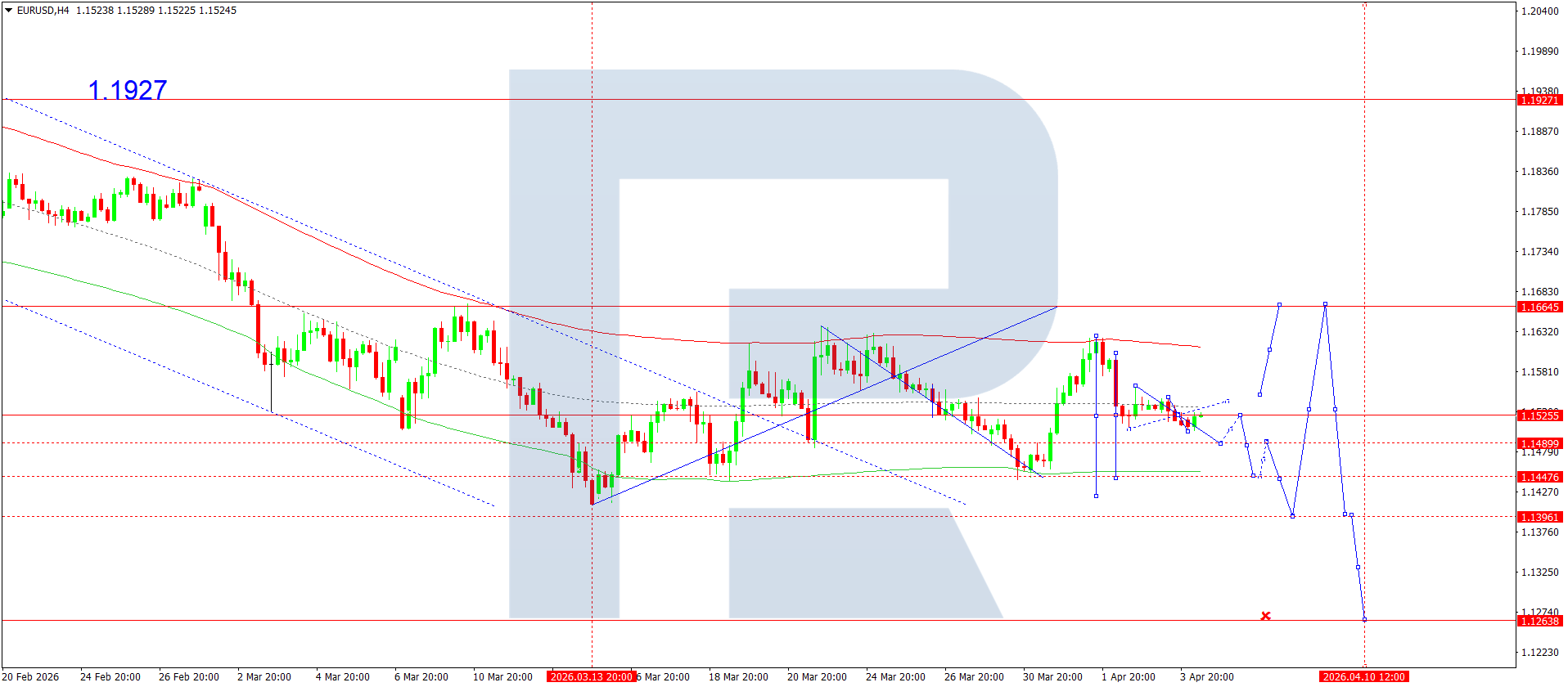Screen dimensions: 1568x687
Task: Select the EURUSD,H4 chart title
Action: coord(43,11)
